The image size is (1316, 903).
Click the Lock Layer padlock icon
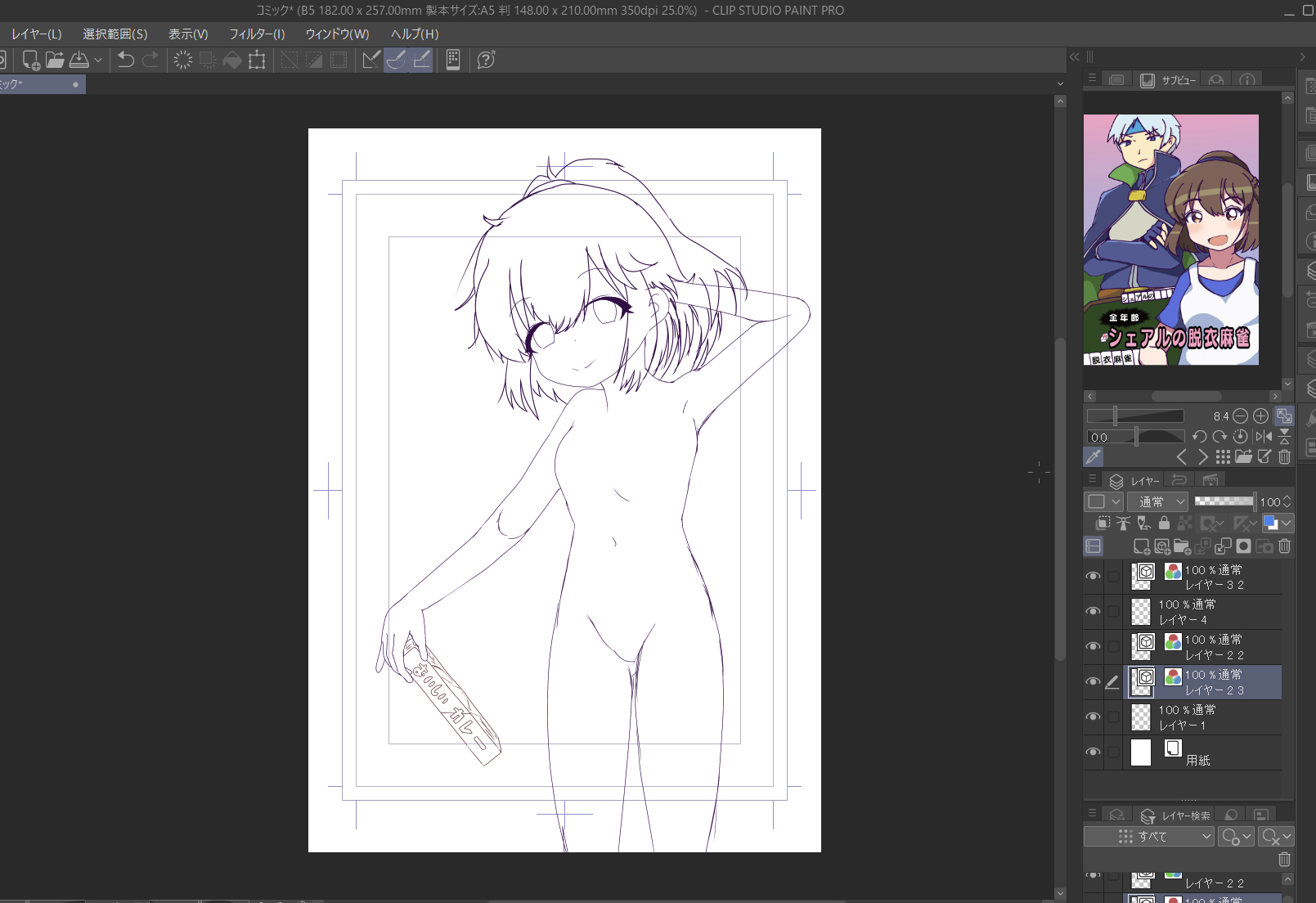pyautogui.click(x=1164, y=523)
